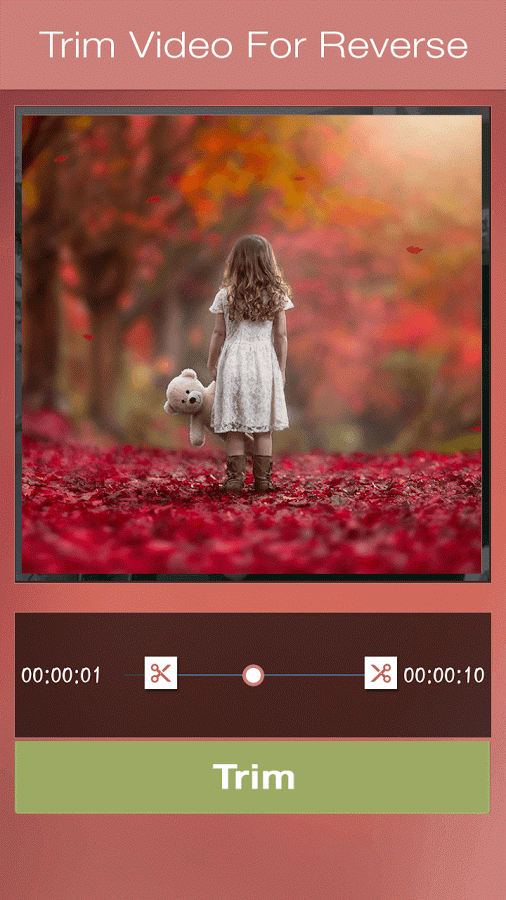
Task: Tap the video preview frame
Action: pos(252,344)
